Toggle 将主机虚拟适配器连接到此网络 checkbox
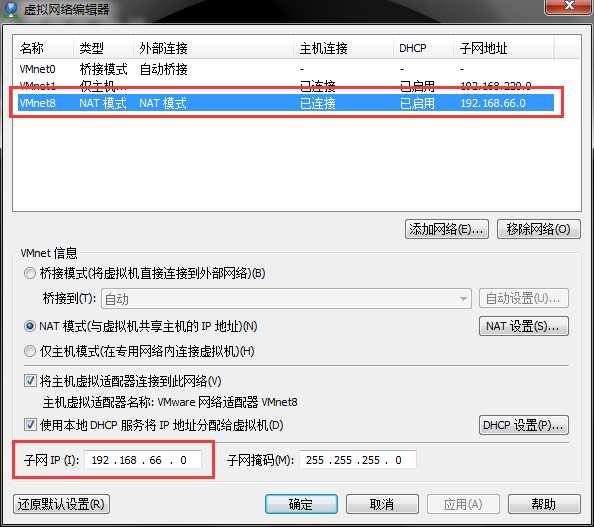594x527 pixels. [x=30, y=381]
